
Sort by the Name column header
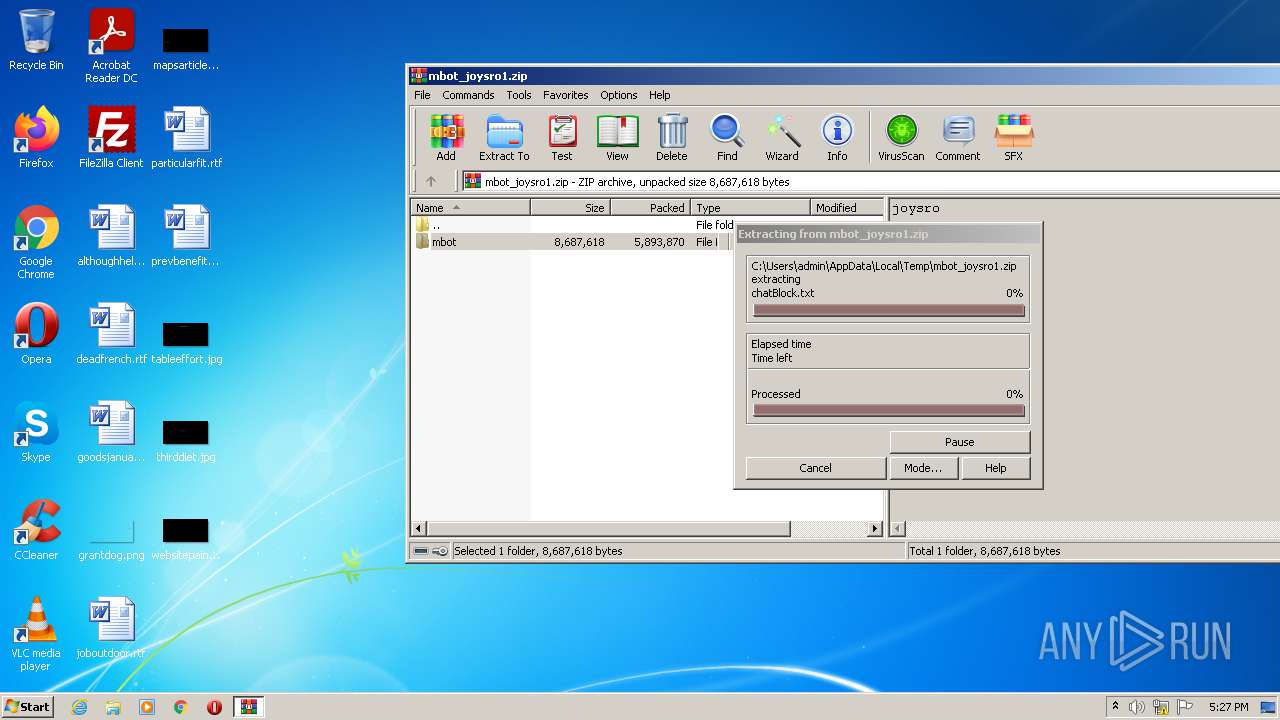coord(470,208)
